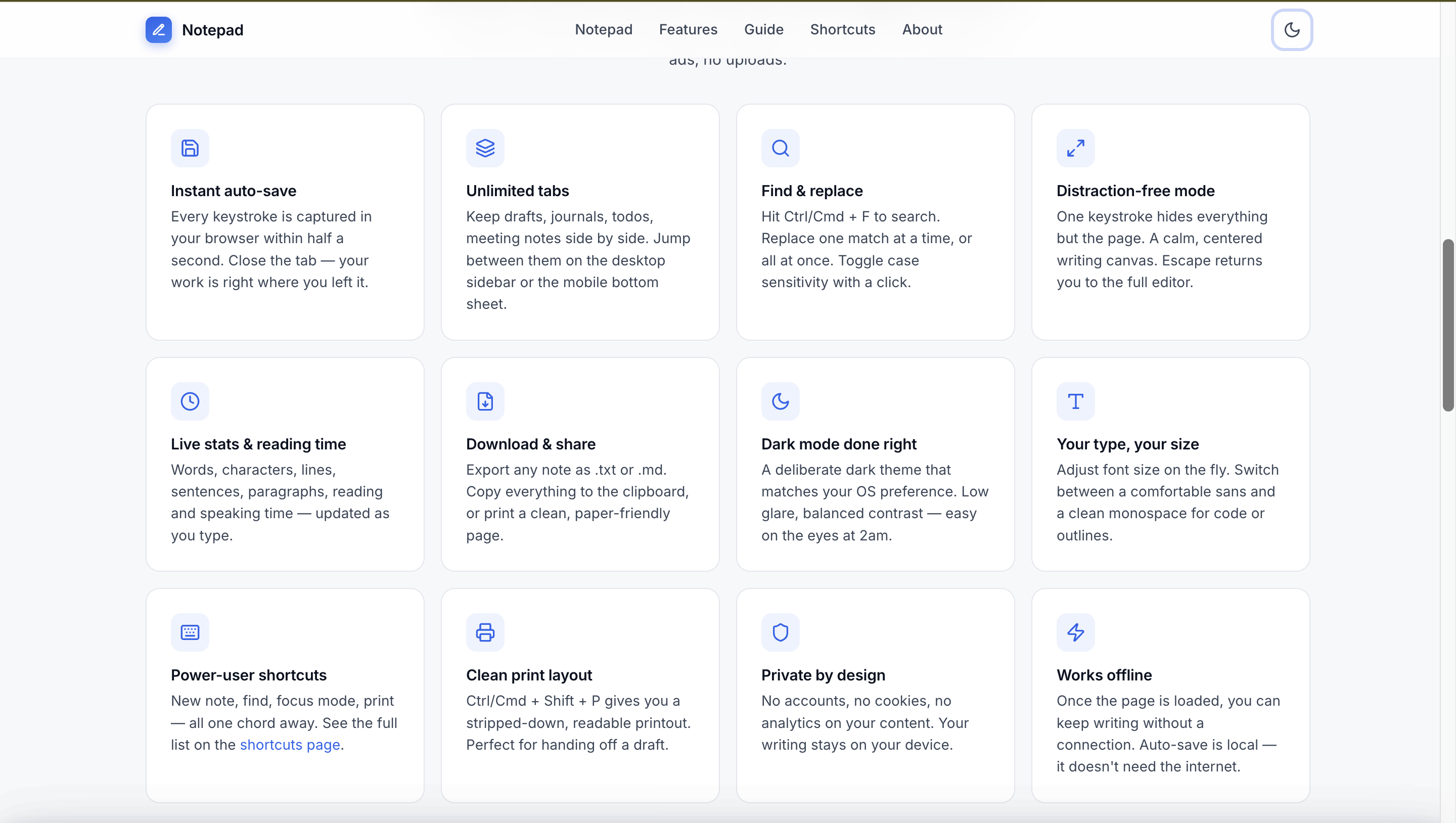The height and width of the screenshot is (823, 1456).
Task: Click the Instant auto-save heading
Action: [x=234, y=191]
